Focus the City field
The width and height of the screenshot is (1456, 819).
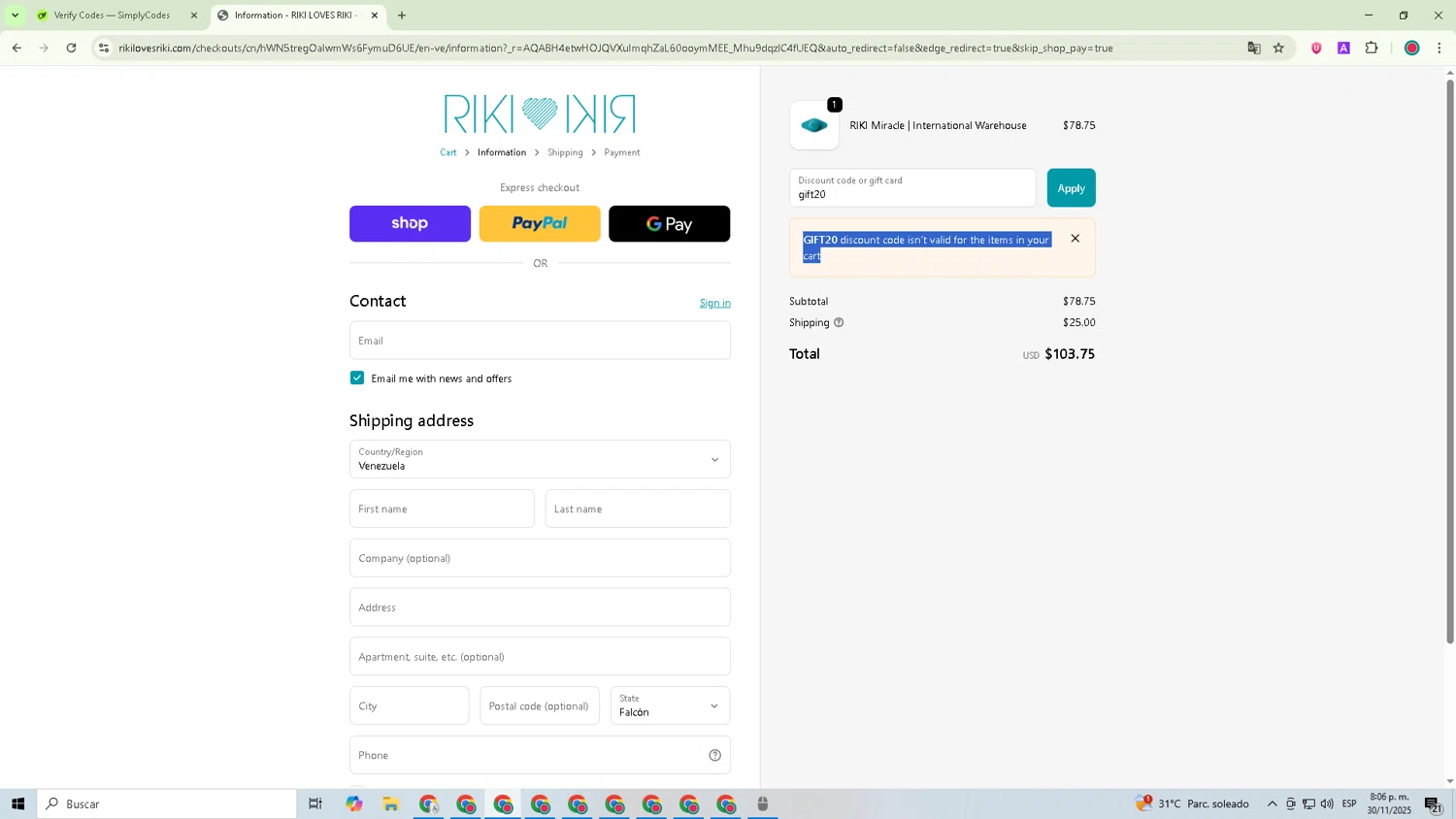click(410, 705)
